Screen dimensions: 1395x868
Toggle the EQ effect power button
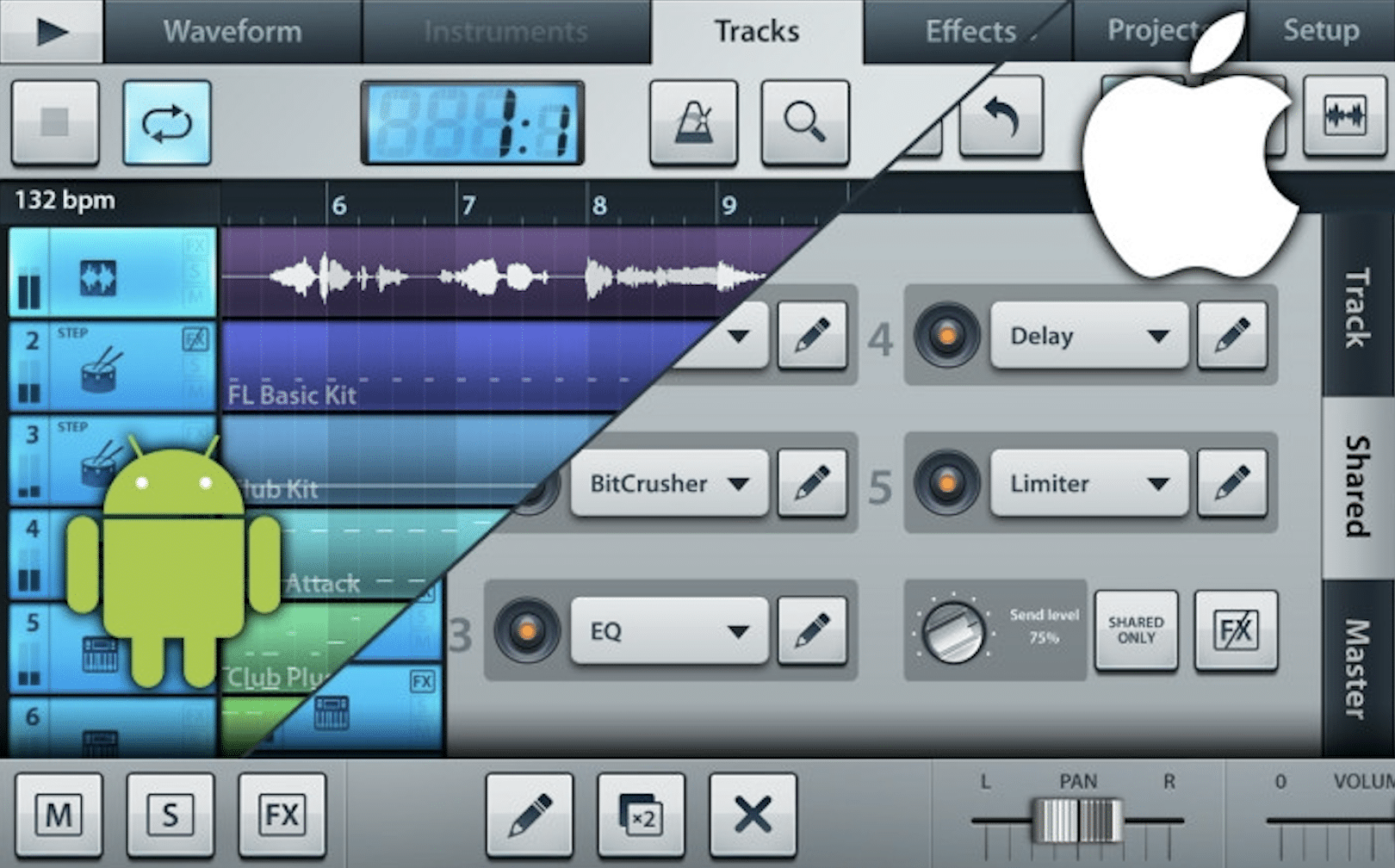[x=527, y=631]
